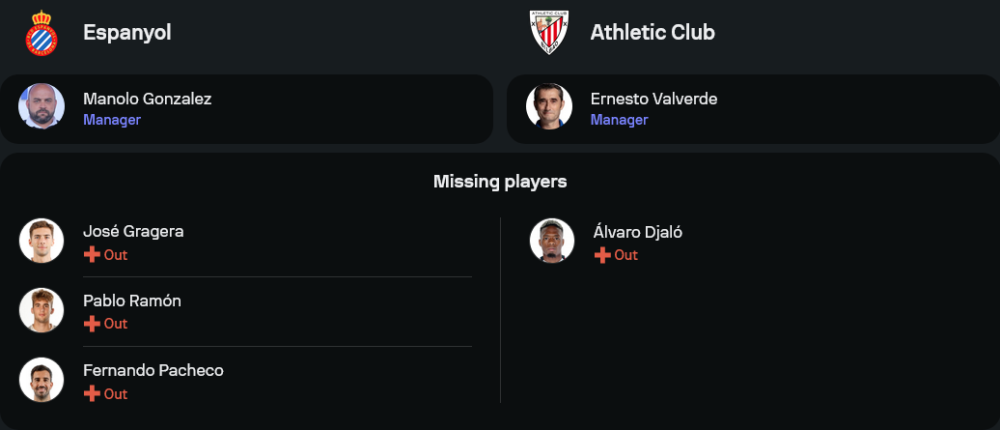Open the Athletic Club team name link
This screenshot has width=1000, height=430.
[652, 32]
